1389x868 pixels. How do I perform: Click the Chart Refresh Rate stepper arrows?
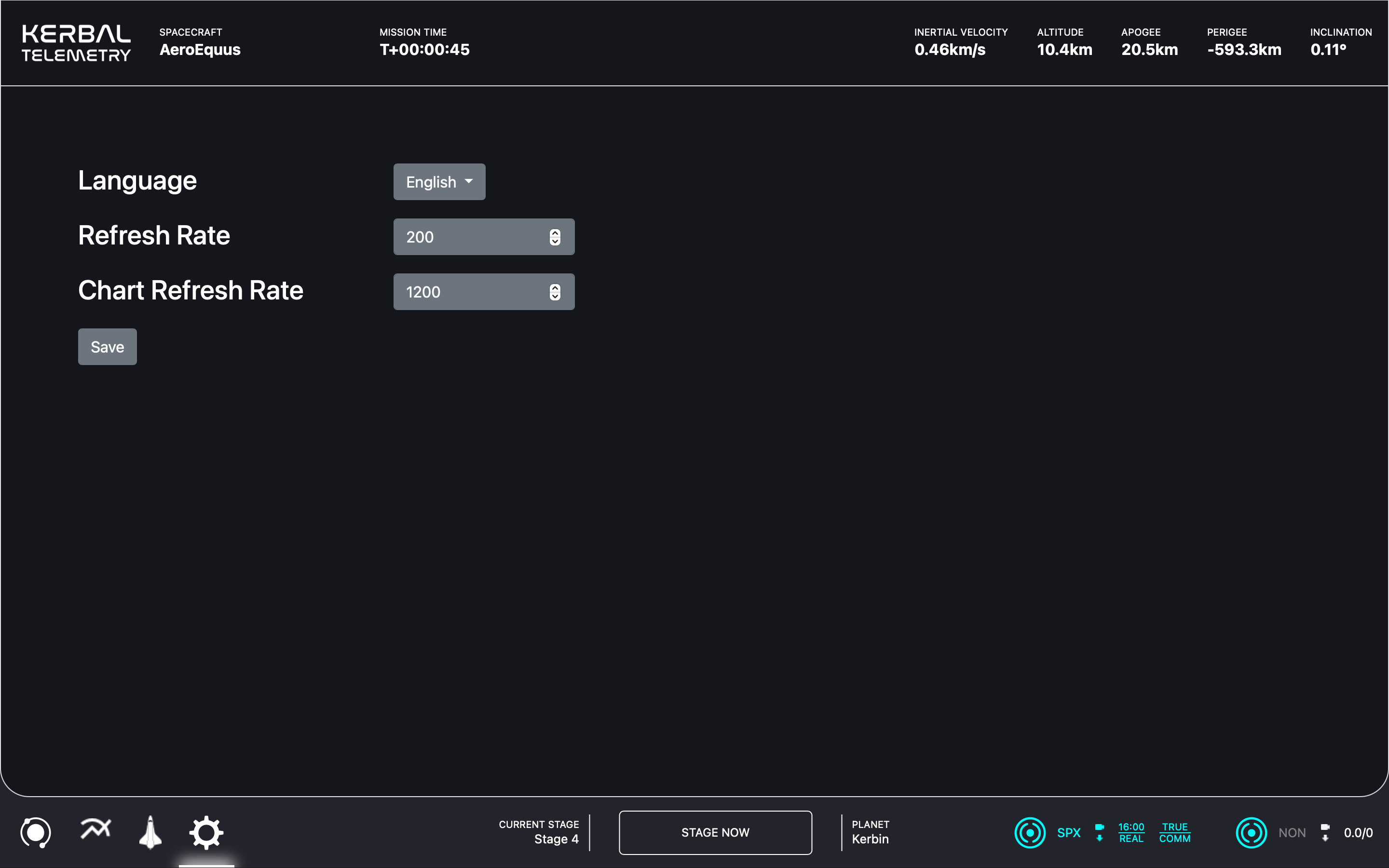(x=555, y=292)
